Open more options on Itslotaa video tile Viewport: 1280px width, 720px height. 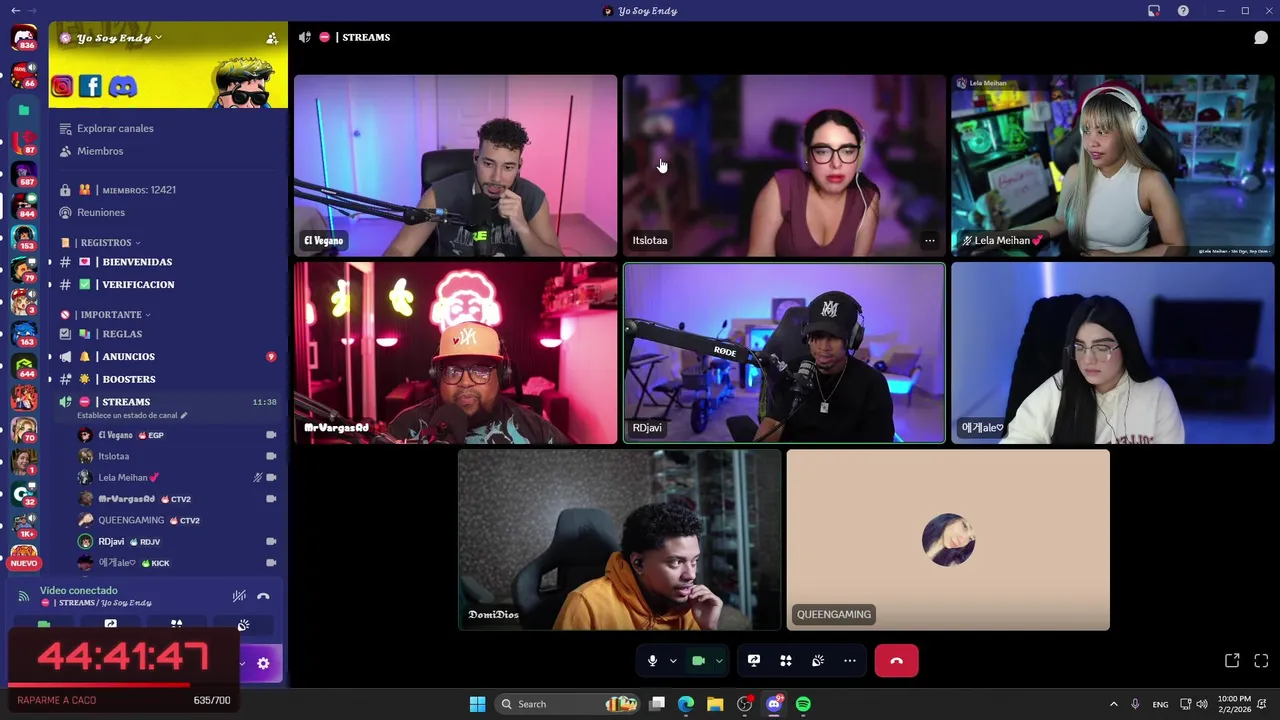(x=929, y=240)
